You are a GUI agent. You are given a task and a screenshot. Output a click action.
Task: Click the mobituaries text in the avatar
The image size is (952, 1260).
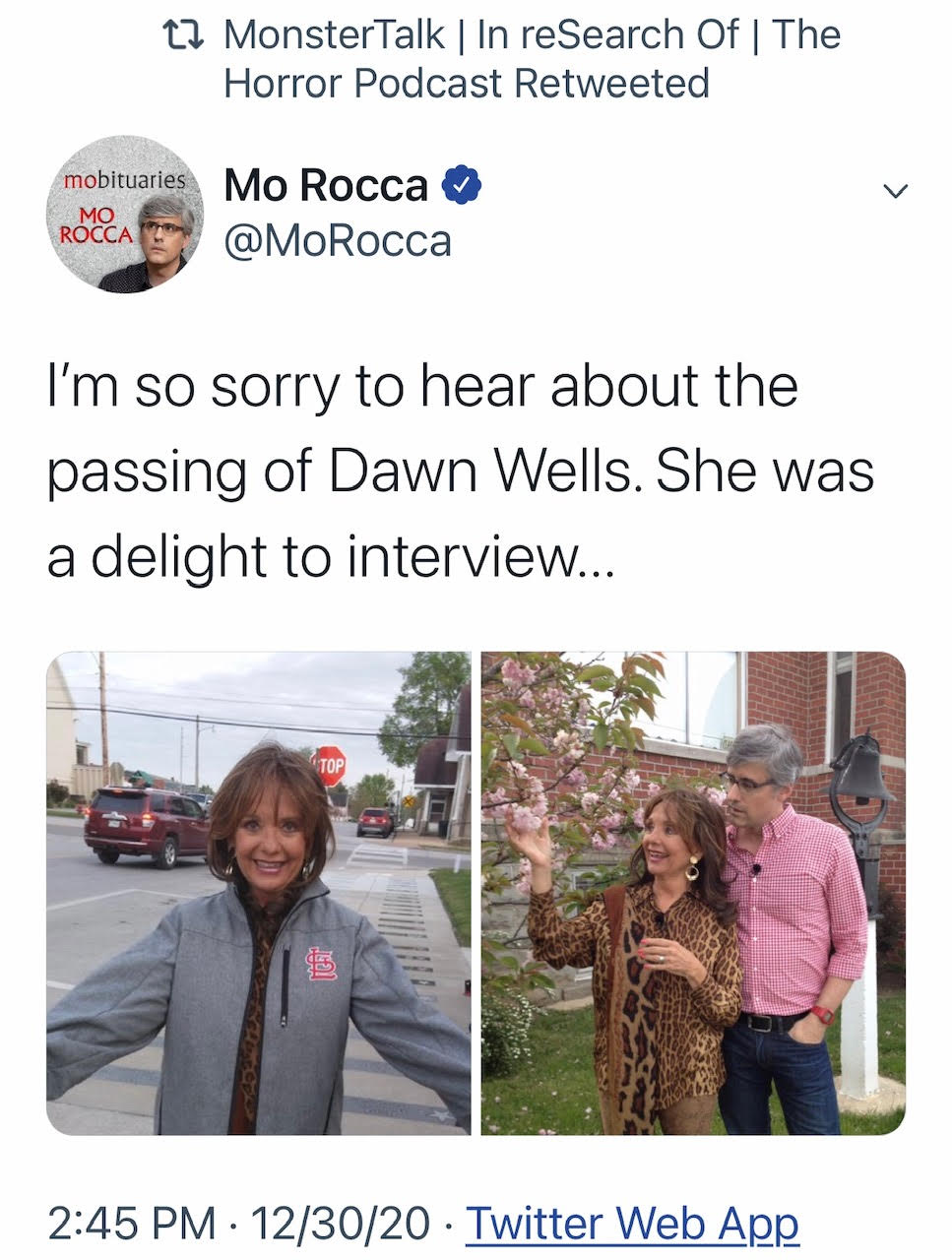tap(124, 180)
